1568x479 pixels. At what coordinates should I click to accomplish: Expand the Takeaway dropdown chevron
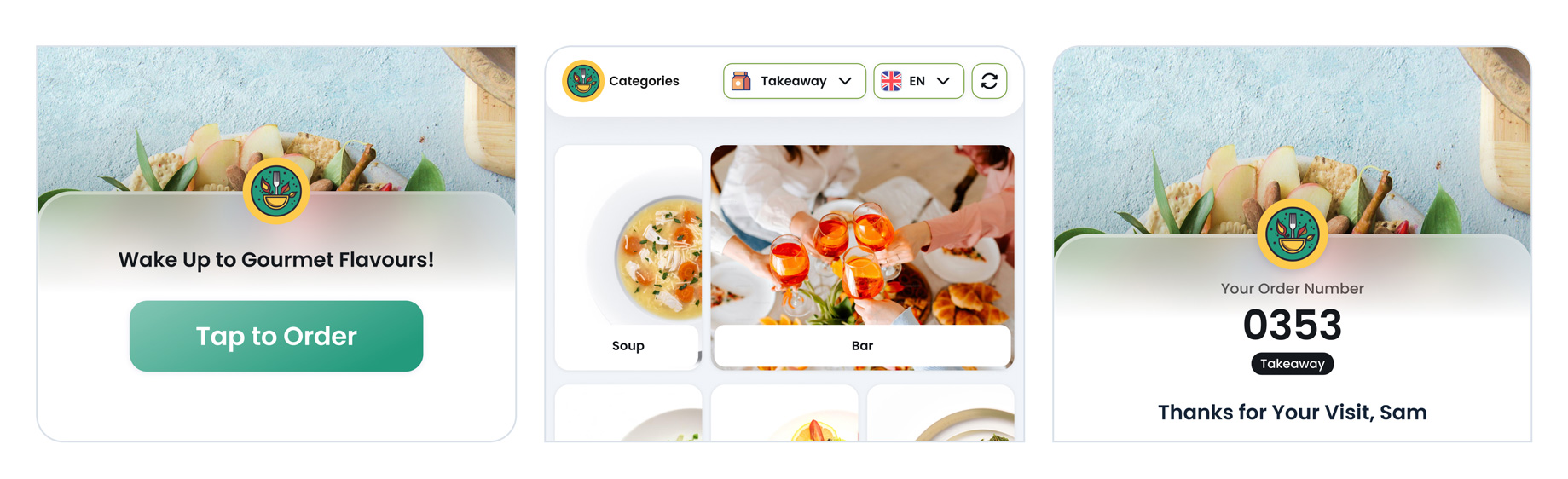tap(845, 81)
